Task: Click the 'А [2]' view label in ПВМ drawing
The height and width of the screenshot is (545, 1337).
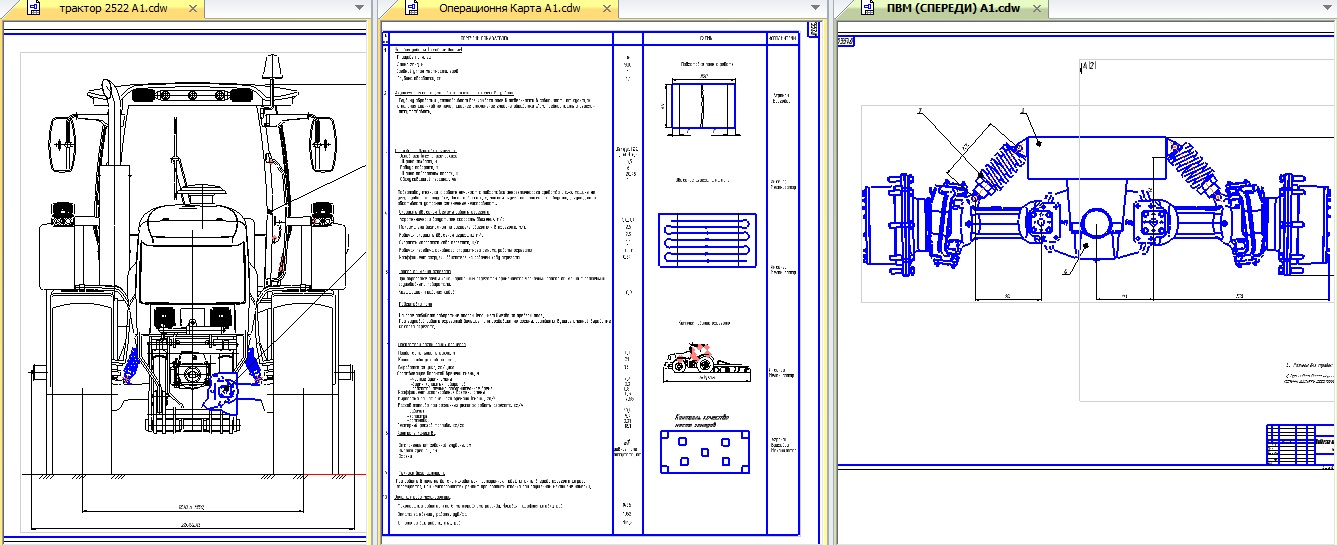Action: click(1089, 66)
